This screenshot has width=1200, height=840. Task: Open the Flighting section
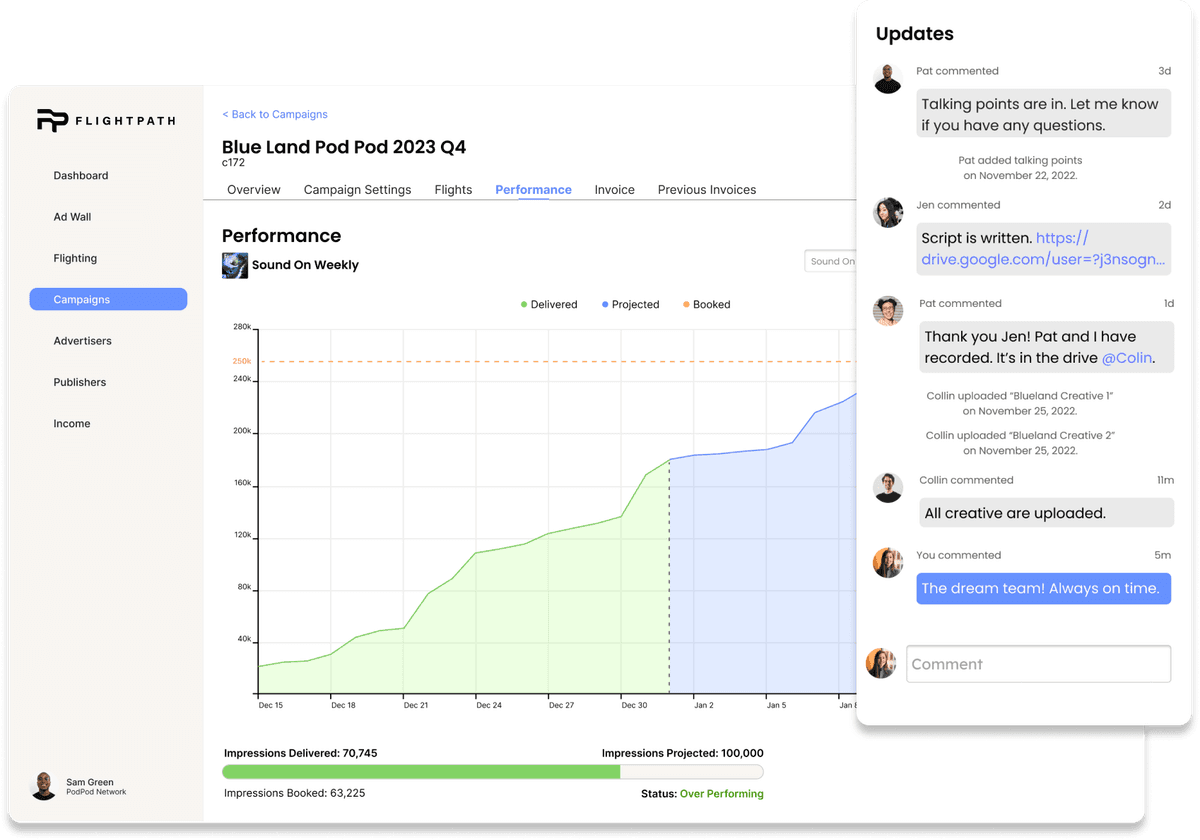point(75,258)
